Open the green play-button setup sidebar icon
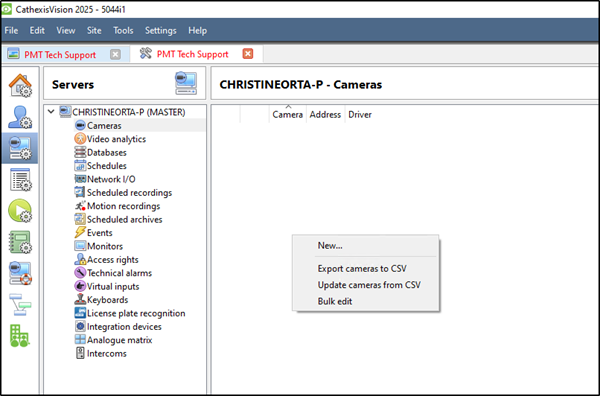The height and width of the screenshot is (396, 600). 20,211
